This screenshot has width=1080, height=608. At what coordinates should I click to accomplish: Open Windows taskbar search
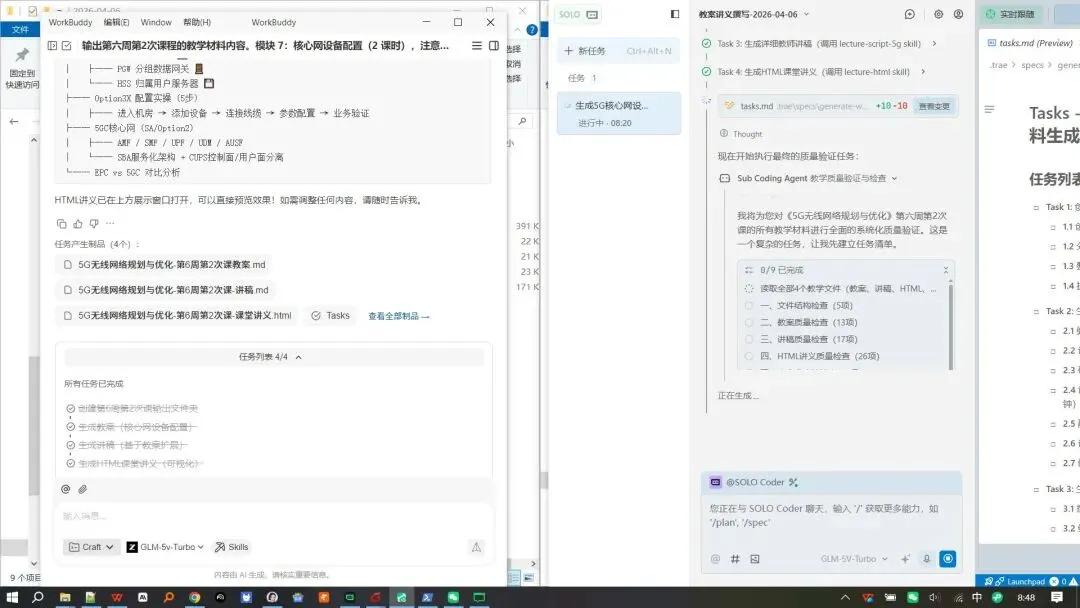click(38, 597)
